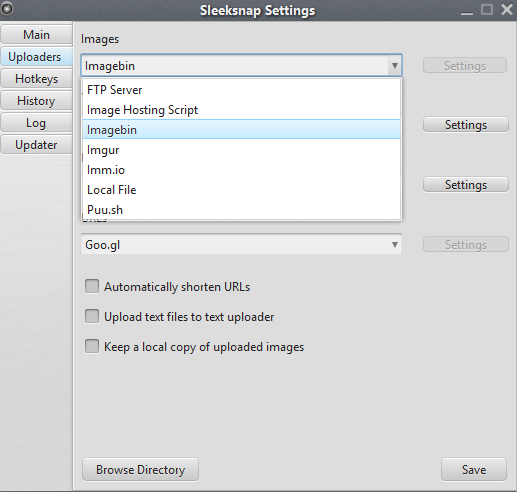Save the uploader settings
Viewport: 517px width, 492px height.
[x=474, y=469]
